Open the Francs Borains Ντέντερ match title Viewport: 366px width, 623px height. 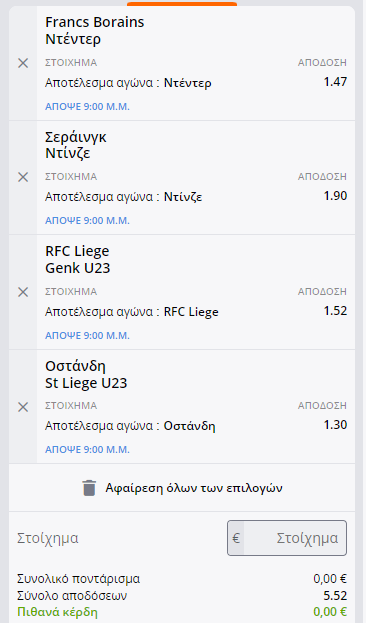[95, 30]
